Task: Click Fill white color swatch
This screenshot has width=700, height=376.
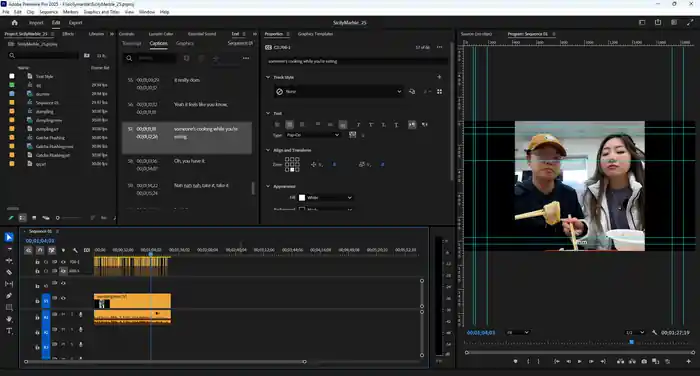Action: pyautogui.click(x=302, y=197)
